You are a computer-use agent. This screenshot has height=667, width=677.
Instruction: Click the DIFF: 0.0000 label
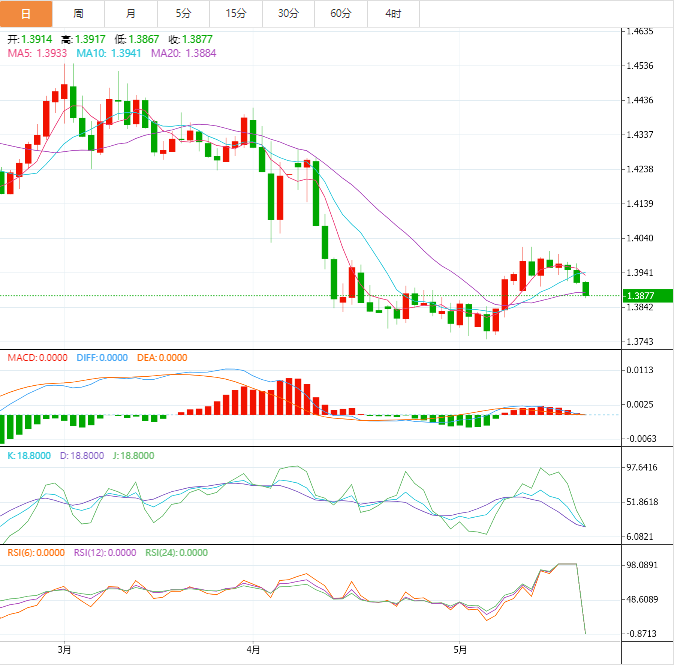102,358
